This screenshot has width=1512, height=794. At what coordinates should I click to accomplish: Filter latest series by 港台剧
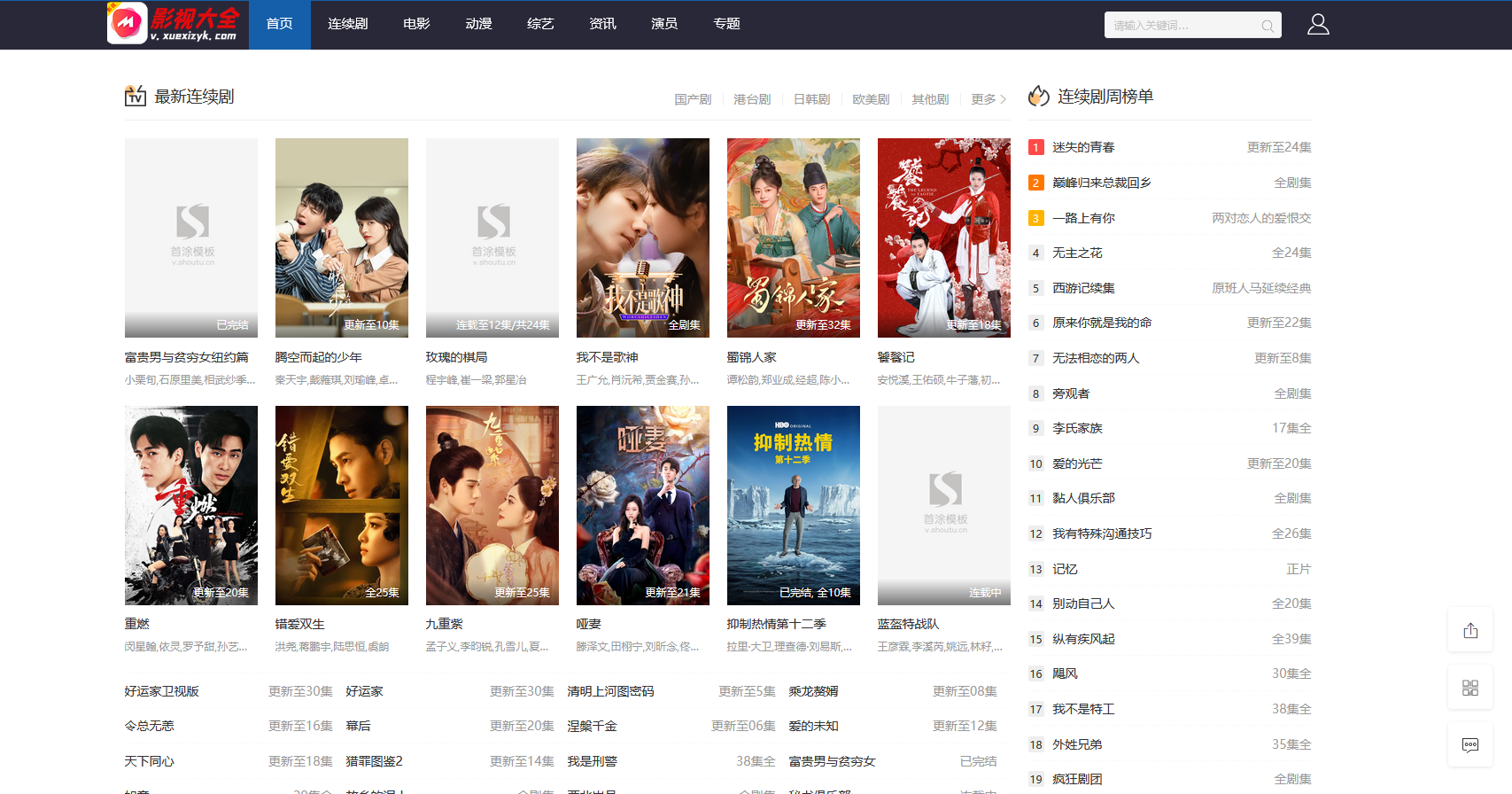(x=752, y=99)
